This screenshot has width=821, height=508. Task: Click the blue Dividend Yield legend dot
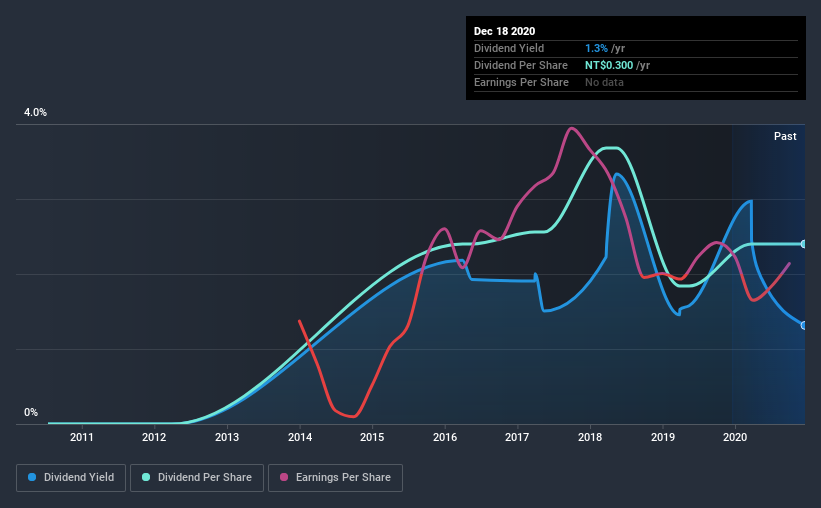click(32, 477)
